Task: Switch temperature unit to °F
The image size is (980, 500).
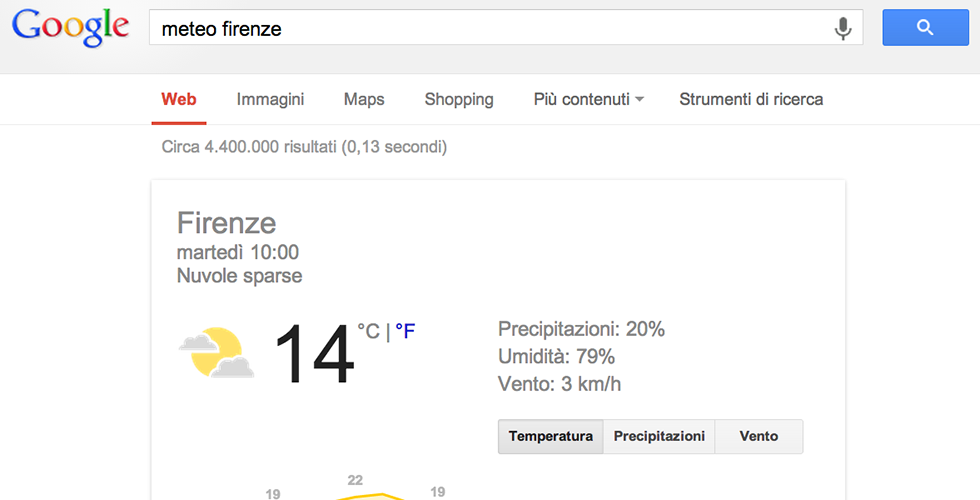Action: coord(405,331)
